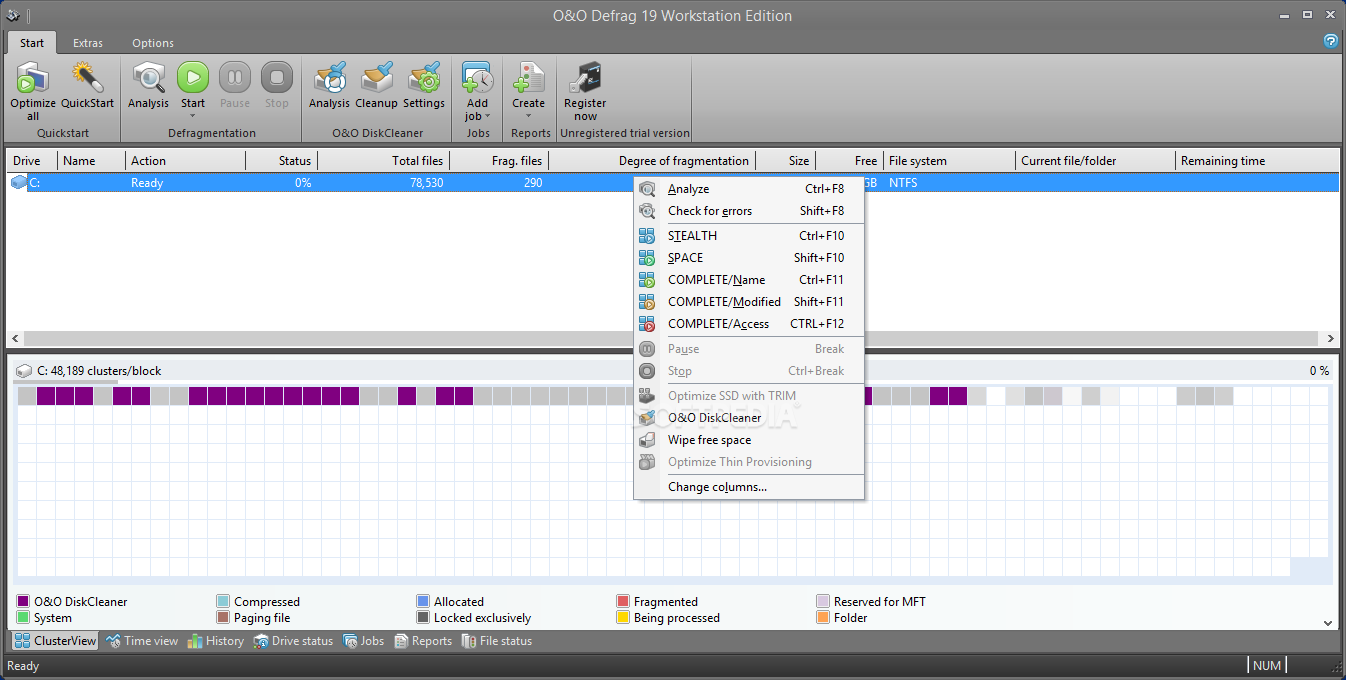Choose COMPLETE/Name from context menu
The width and height of the screenshot is (1346, 680).
click(749, 280)
